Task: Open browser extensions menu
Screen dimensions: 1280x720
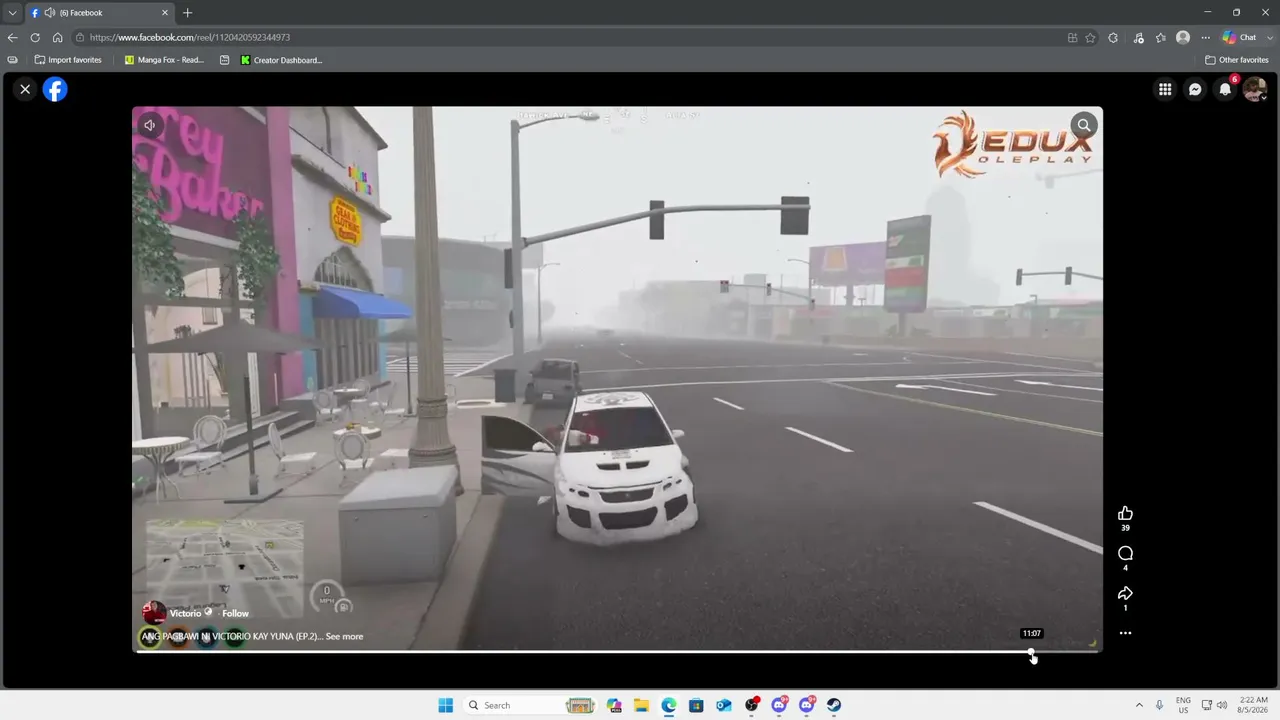Action: pyautogui.click(x=1113, y=37)
